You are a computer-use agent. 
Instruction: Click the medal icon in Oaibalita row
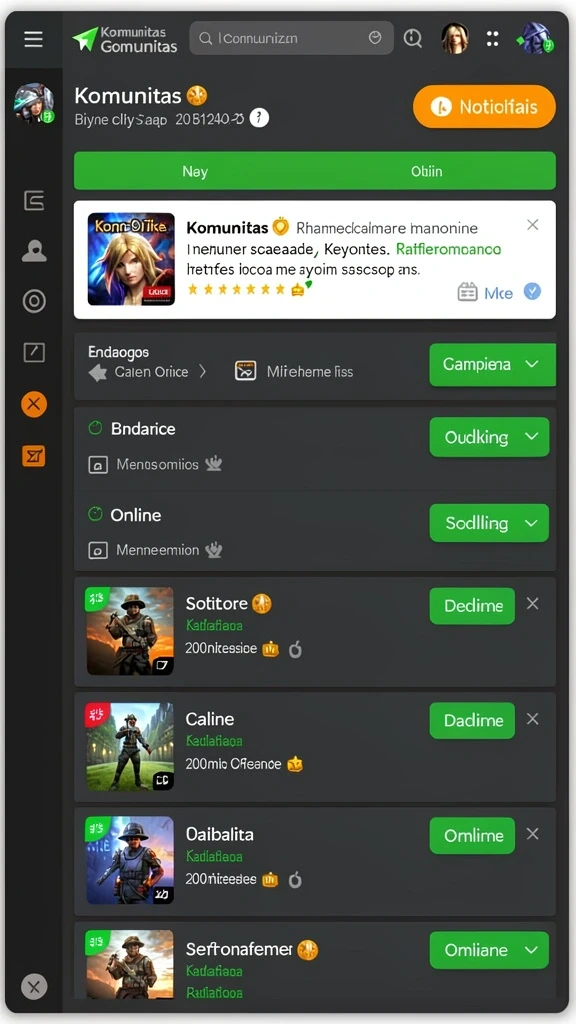[295, 880]
